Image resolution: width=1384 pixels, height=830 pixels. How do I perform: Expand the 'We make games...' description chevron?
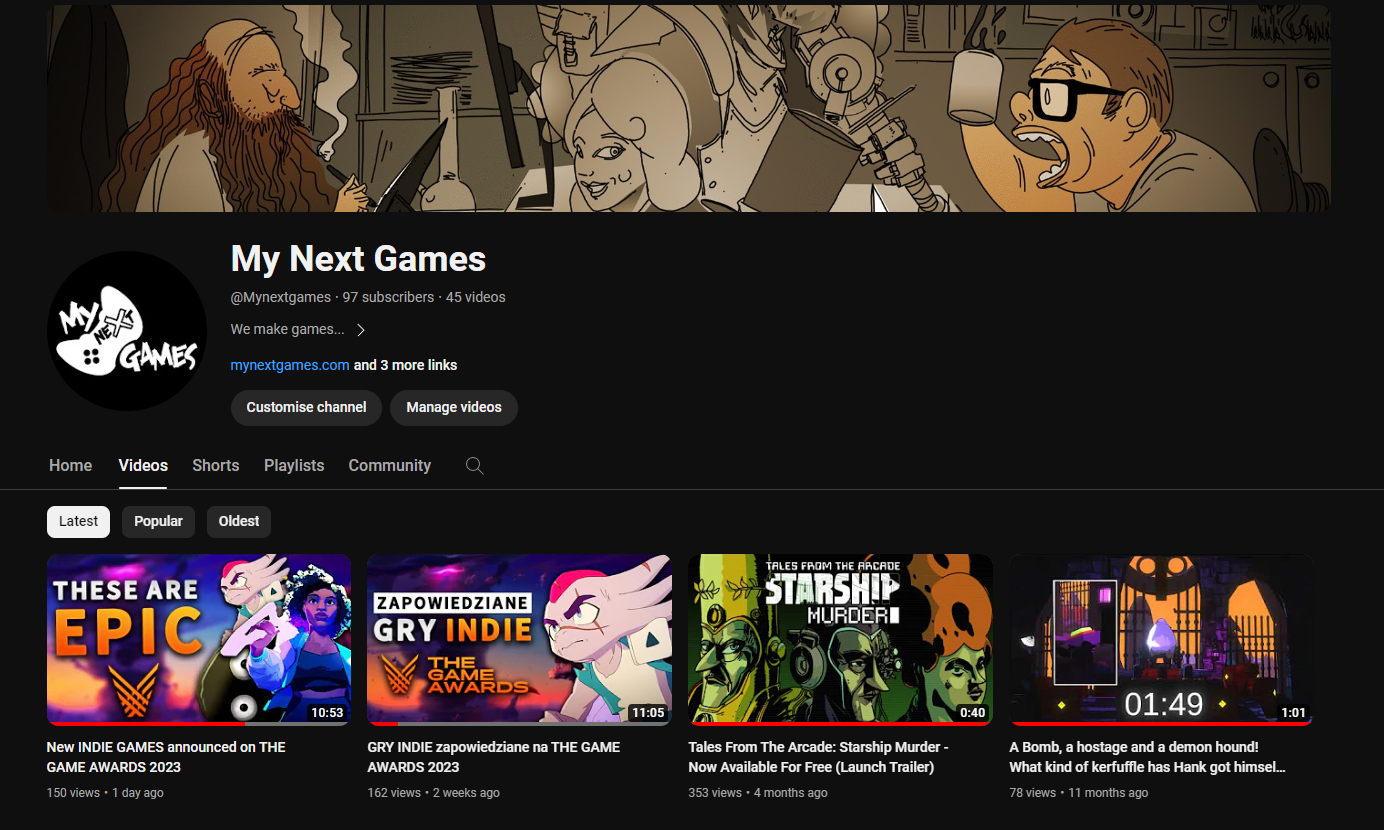click(x=361, y=330)
